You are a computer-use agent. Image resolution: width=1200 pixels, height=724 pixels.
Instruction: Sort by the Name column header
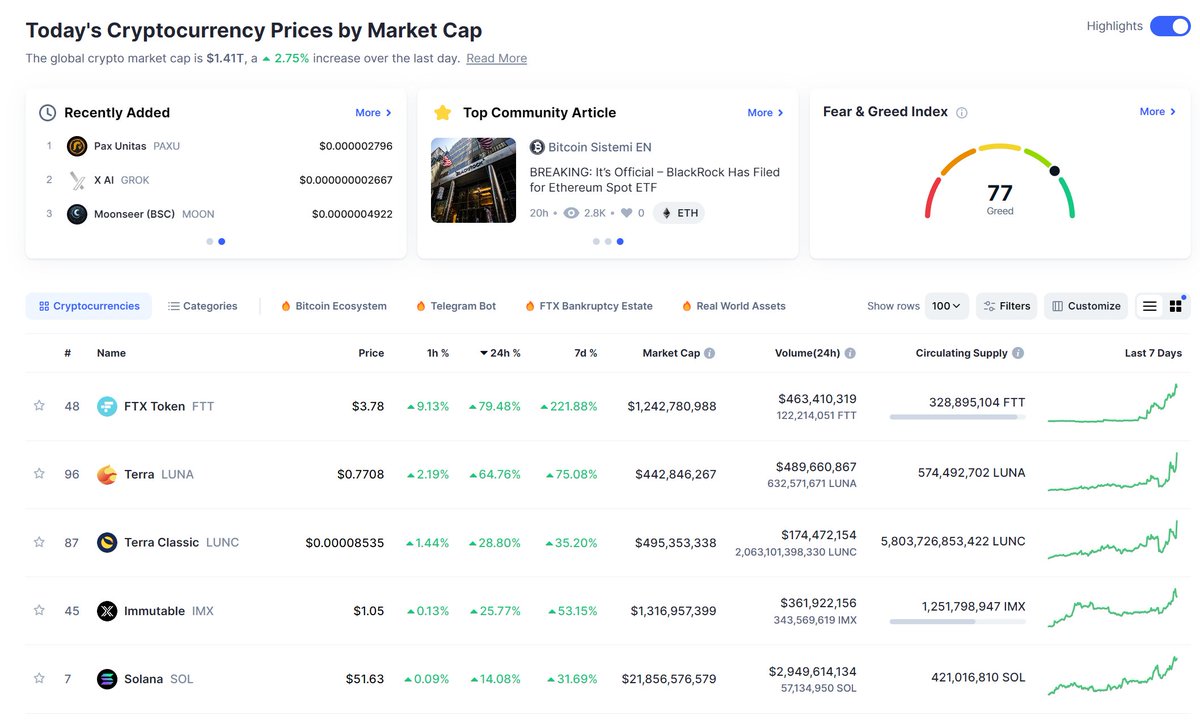[x=111, y=353]
